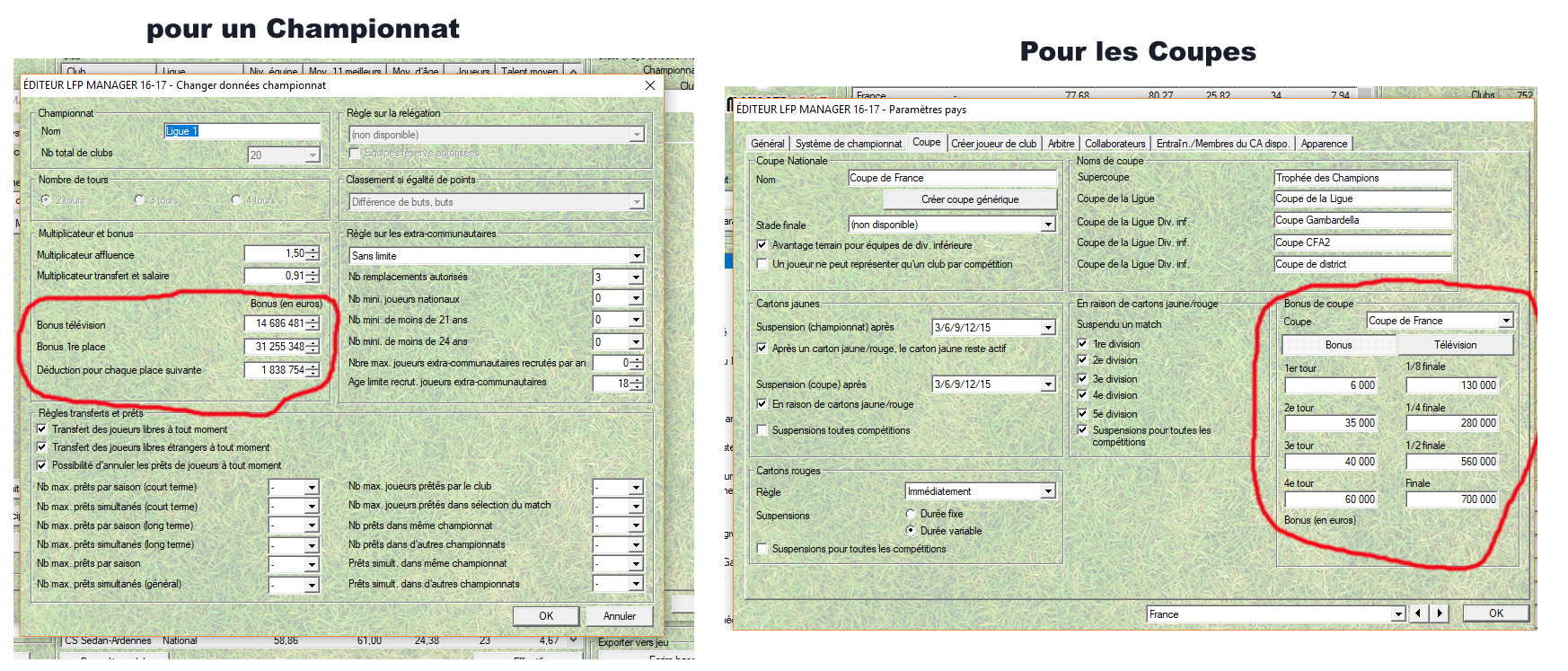This screenshot has height=671, width=1568.
Task: Increase the Bonus télévision amount
Action: 313,320
